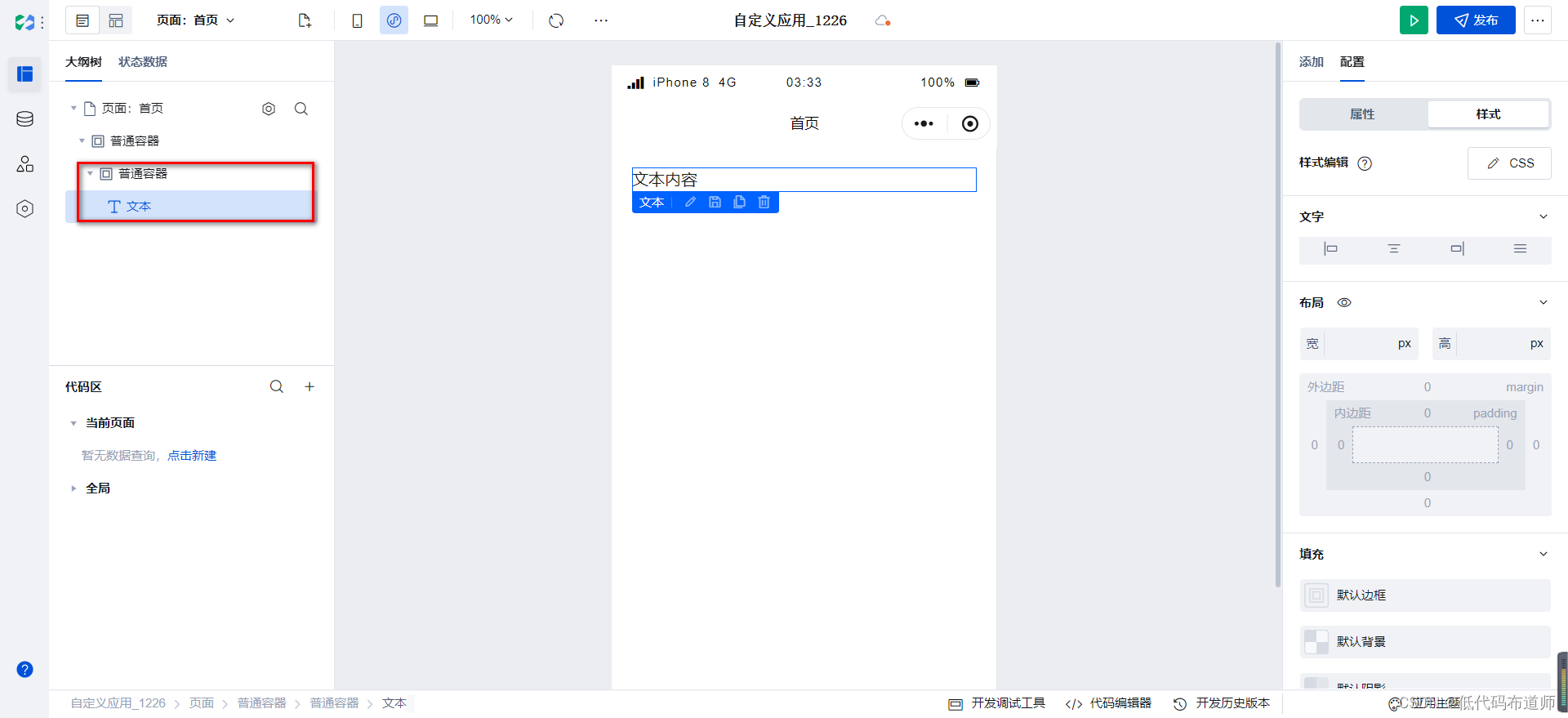Viewport: 1568px width, 718px height.
Task: Open page settings icon in outline tree
Action: tap(269, 109)
